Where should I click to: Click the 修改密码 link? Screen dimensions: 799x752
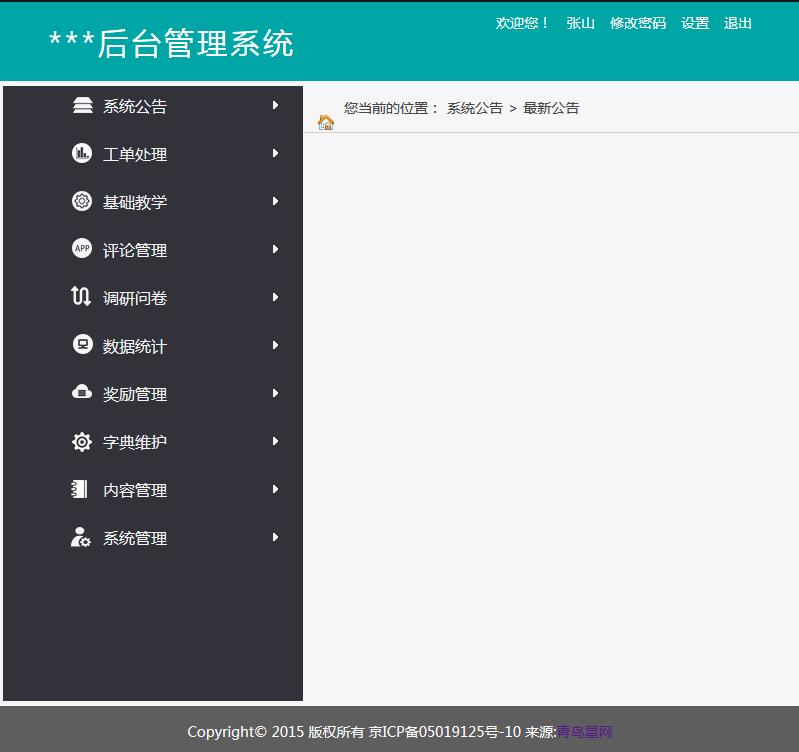638,23
